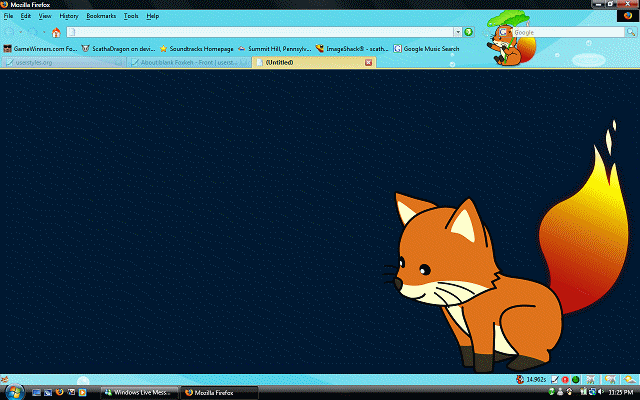Open the Tools menu
This screenshot has height=400, width=640.
tap(131, 16)
